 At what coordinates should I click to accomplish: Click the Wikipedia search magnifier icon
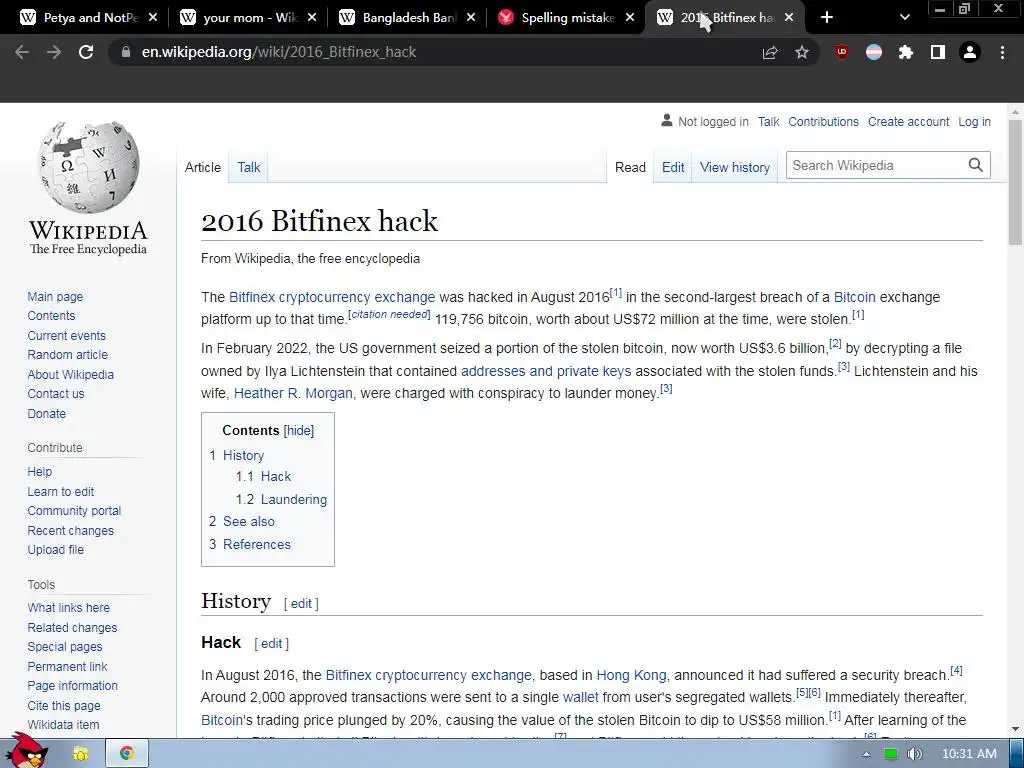click(x=976, y=165)
